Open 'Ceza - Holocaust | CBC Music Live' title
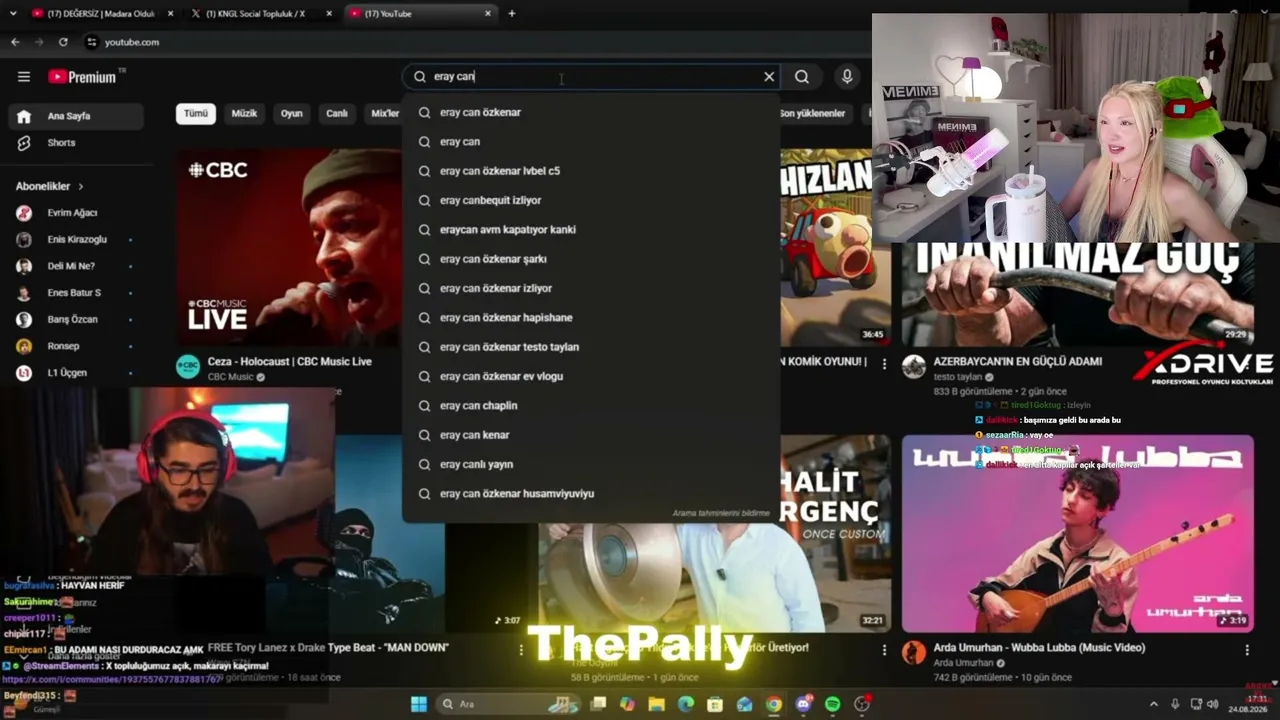1280x720 pixels. pyautogui.click(x=290, y=361)
